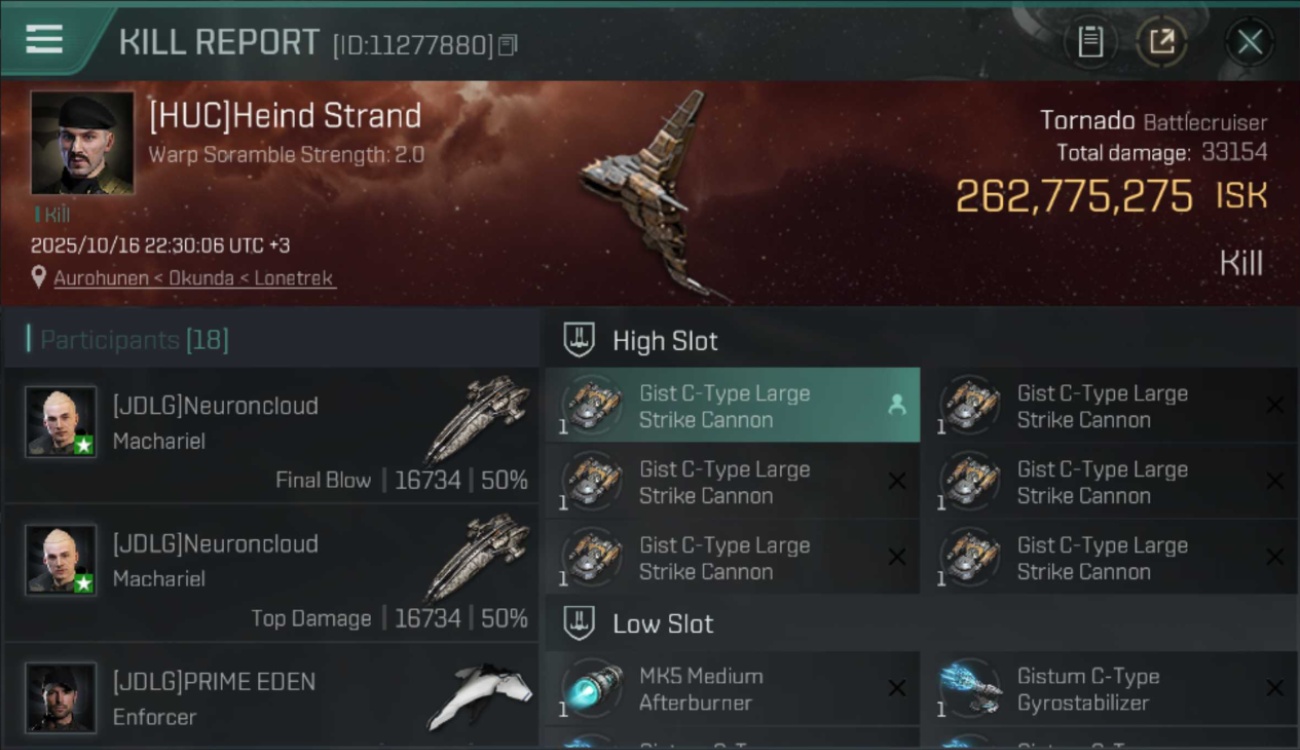Select highlighted Gist C-Type Strike Cannon
Viewport: 1300px width, 750px height.
click(732, 405)
